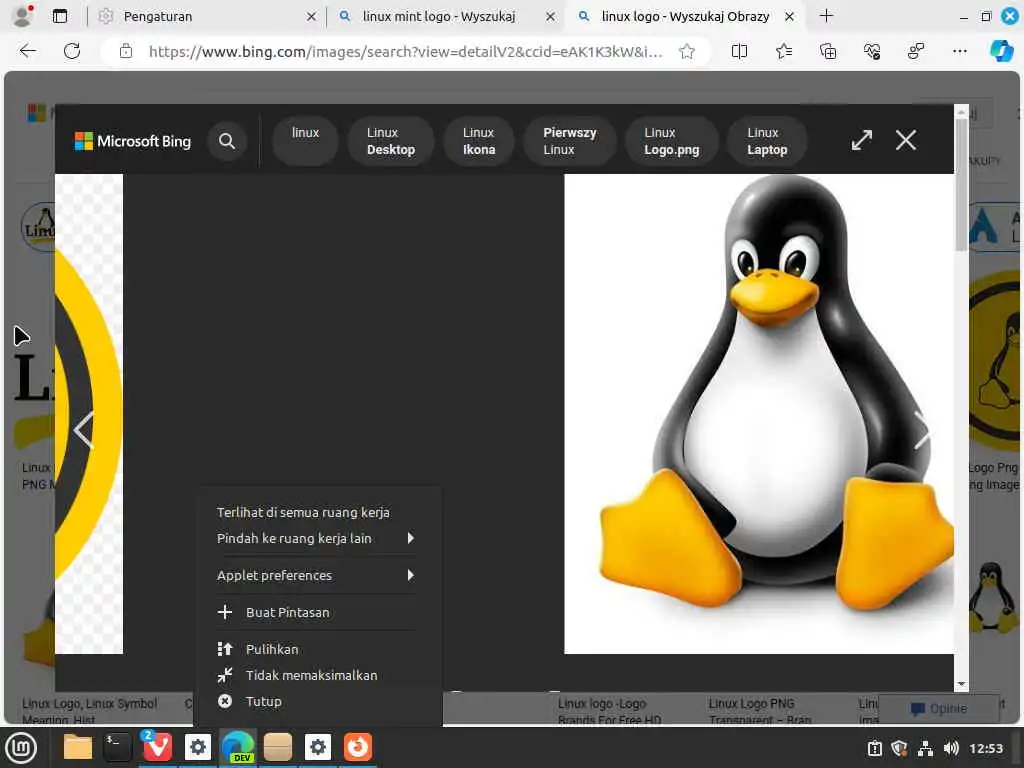This screenshot has height=768, width=1024.
Task: Open Collections icon in toolbar
Action: pyautogui.click(x=828, y=51)
